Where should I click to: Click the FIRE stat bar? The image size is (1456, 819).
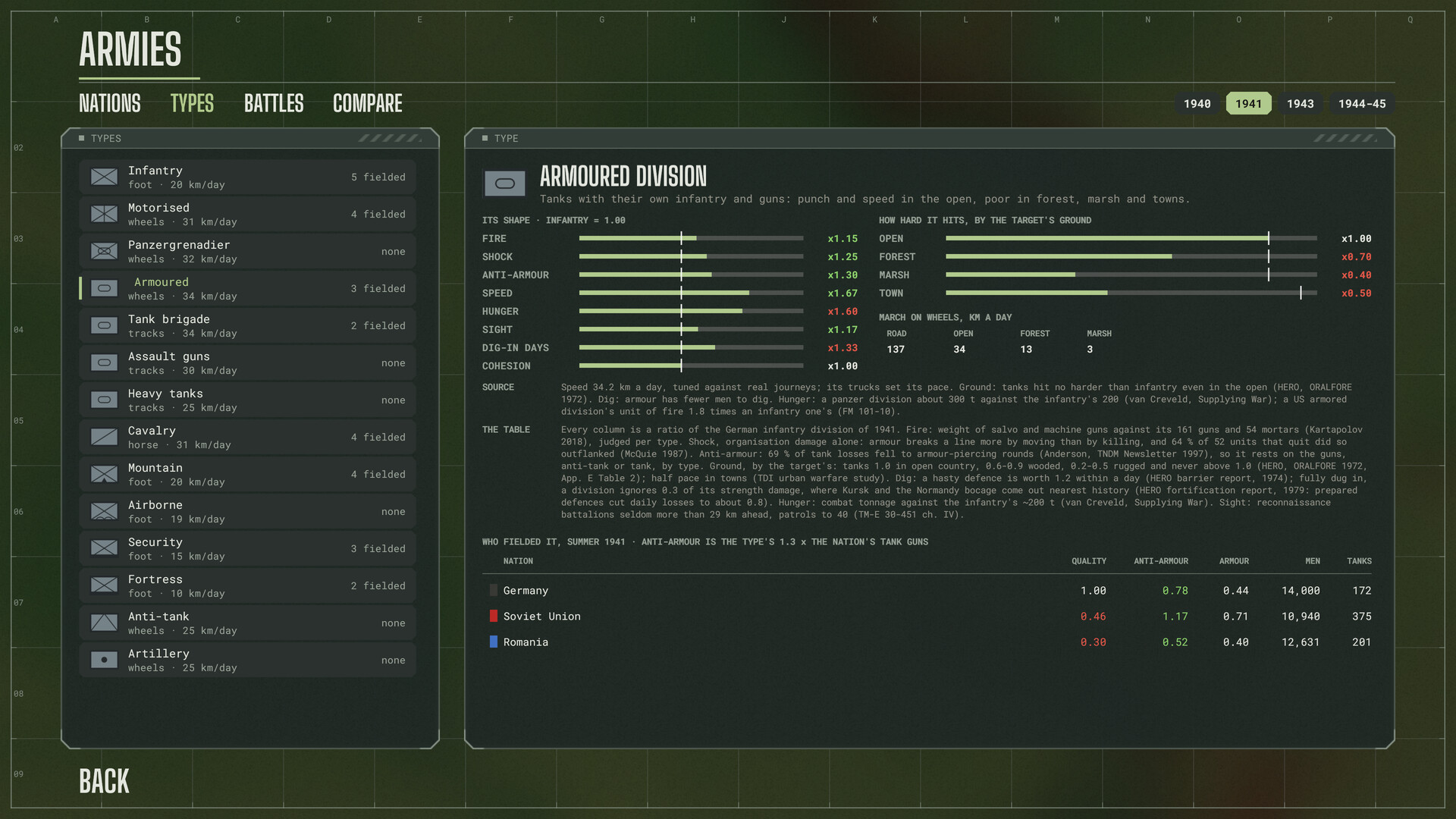[691, 238]
